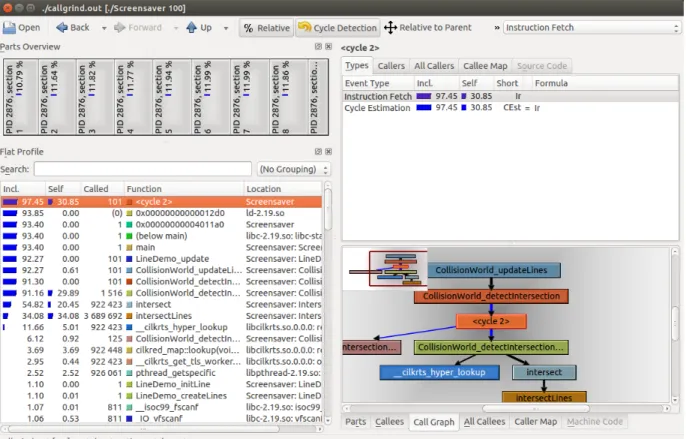Select the <cycle 2> row in Flat Profile
The image size is (686, 439).
tap(161, 202)
